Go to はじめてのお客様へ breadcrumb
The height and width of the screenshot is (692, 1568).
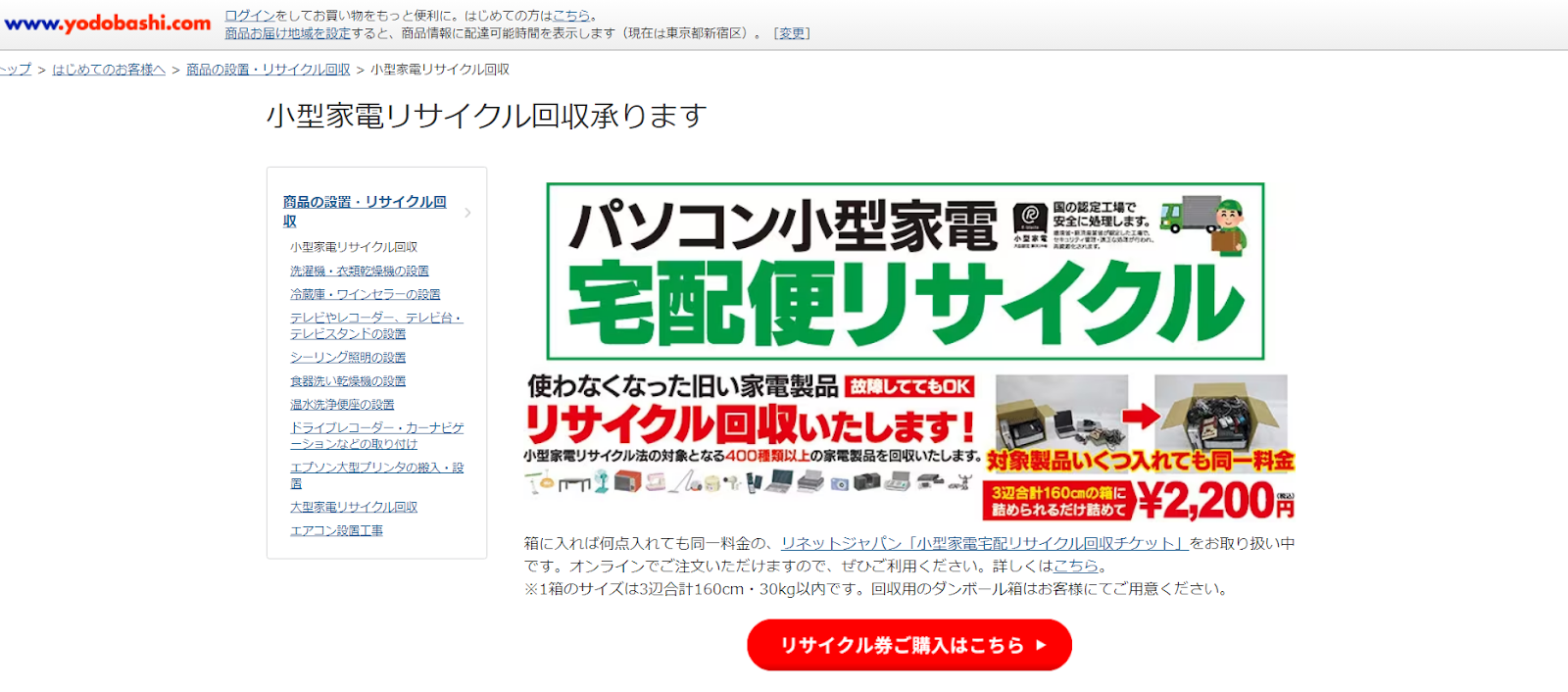coord(109,70)
